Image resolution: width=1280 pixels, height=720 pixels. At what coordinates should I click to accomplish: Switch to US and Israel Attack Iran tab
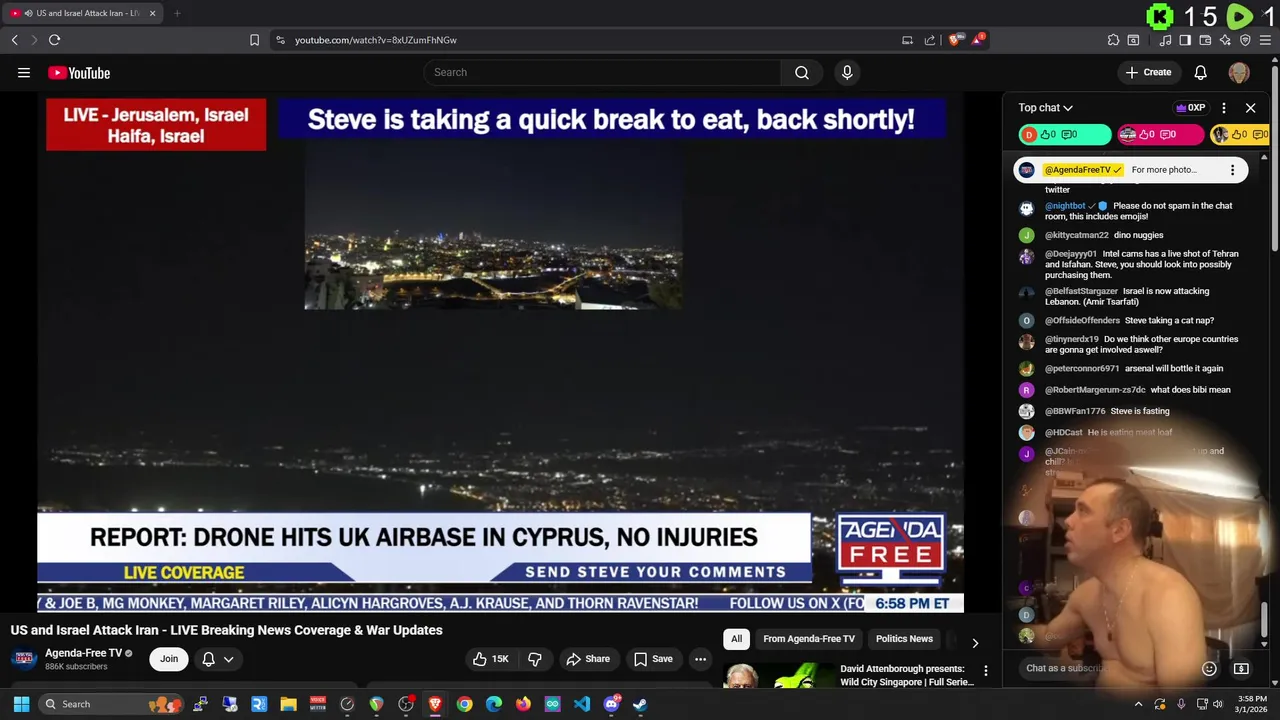click(82, 13)
